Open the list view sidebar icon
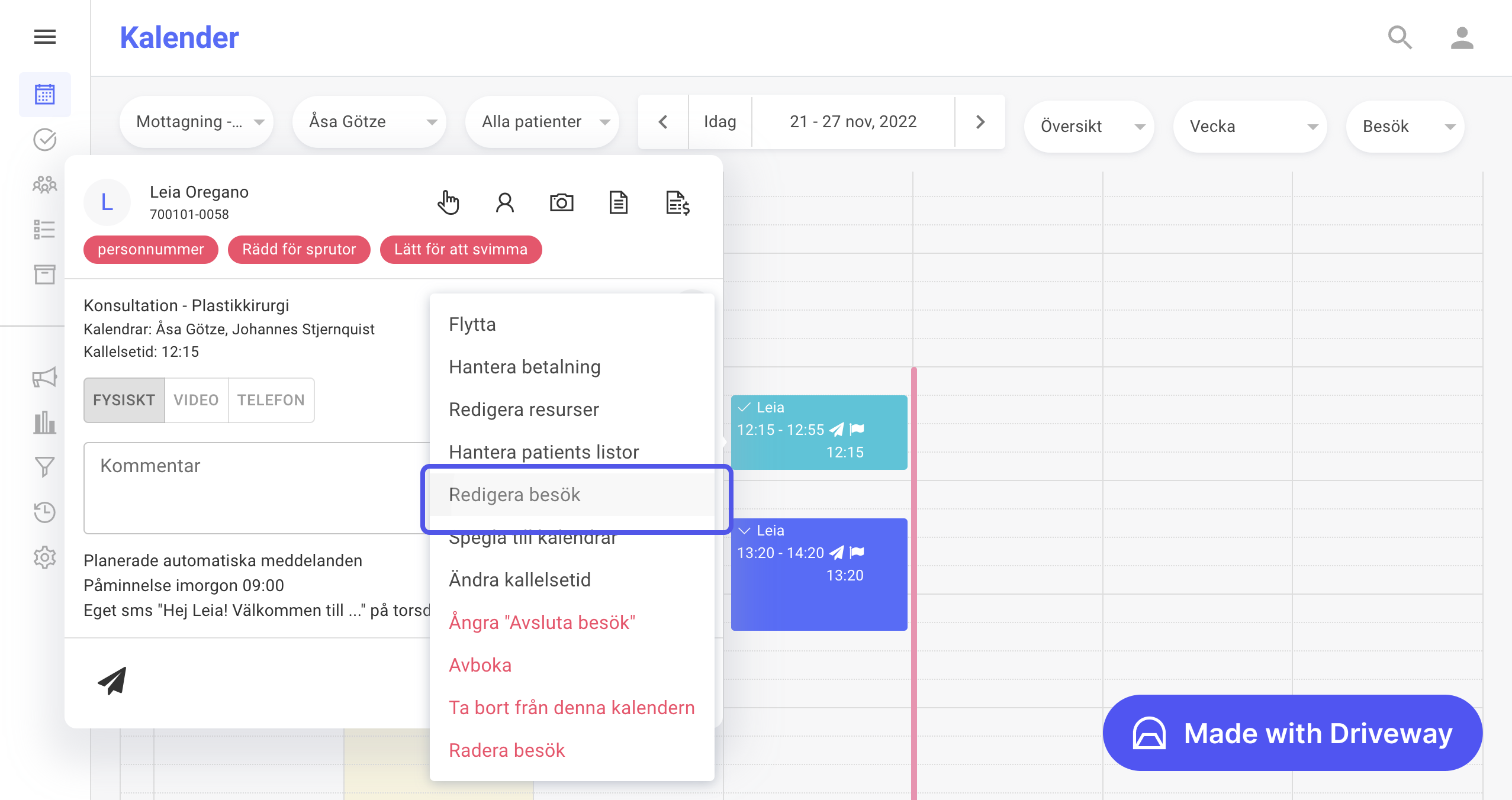The image size is (1512, 800). click(45, 230)
